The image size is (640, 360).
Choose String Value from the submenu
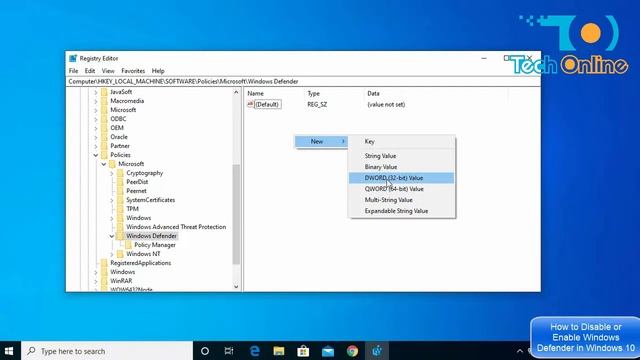coord(402,156)
